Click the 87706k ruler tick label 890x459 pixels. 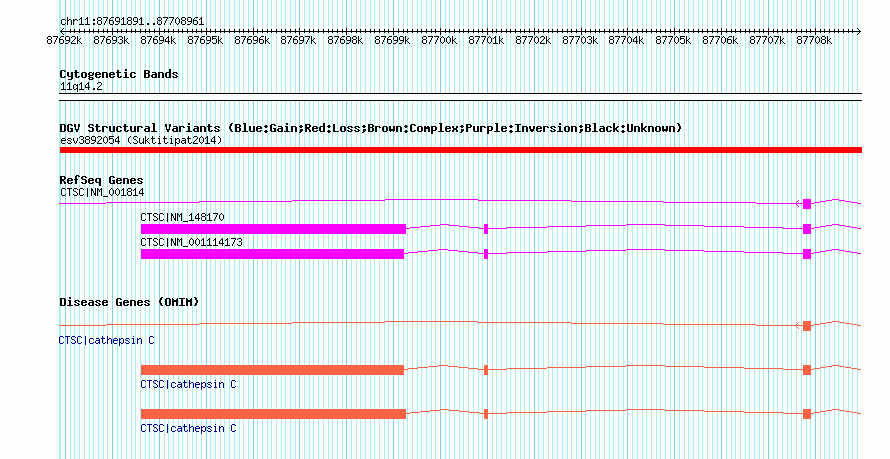tap(720, 40)
